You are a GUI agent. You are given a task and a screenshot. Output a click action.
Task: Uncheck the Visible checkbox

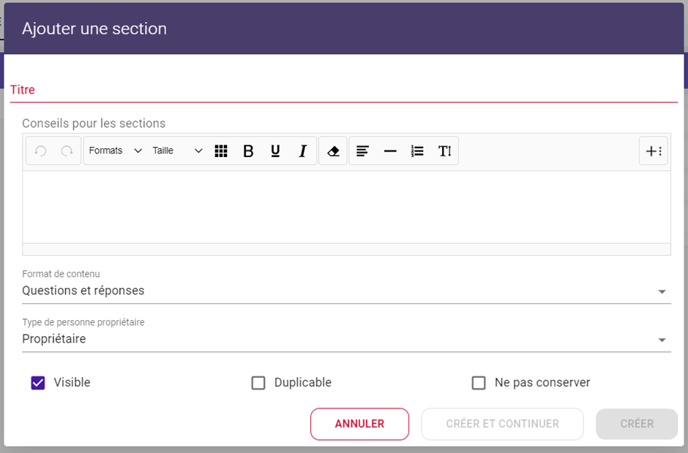tap(38, 383)
